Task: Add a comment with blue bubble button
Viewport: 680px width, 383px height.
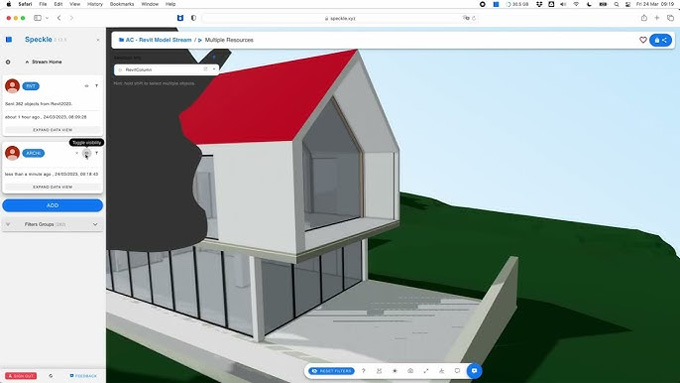Action: (474, 371)
